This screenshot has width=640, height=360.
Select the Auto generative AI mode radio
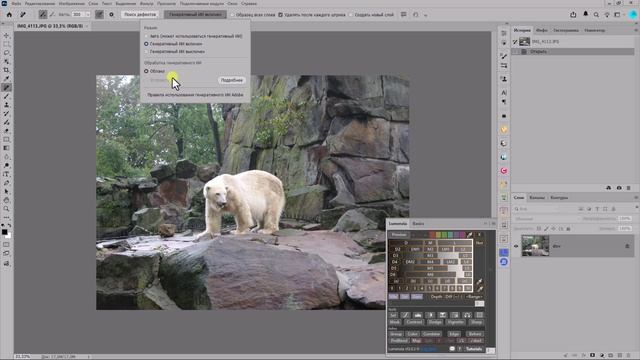(x=146, y=36)
